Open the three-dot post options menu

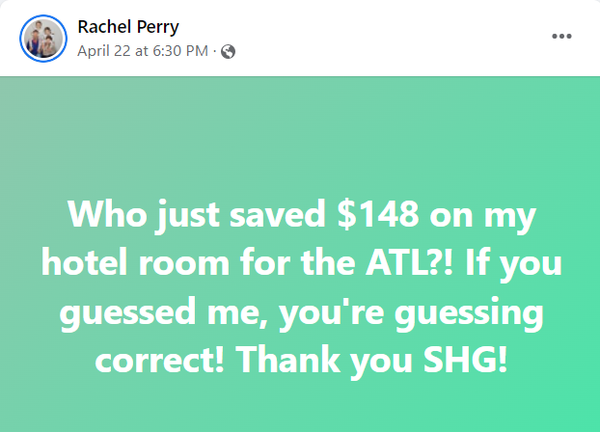click(561, 36)
